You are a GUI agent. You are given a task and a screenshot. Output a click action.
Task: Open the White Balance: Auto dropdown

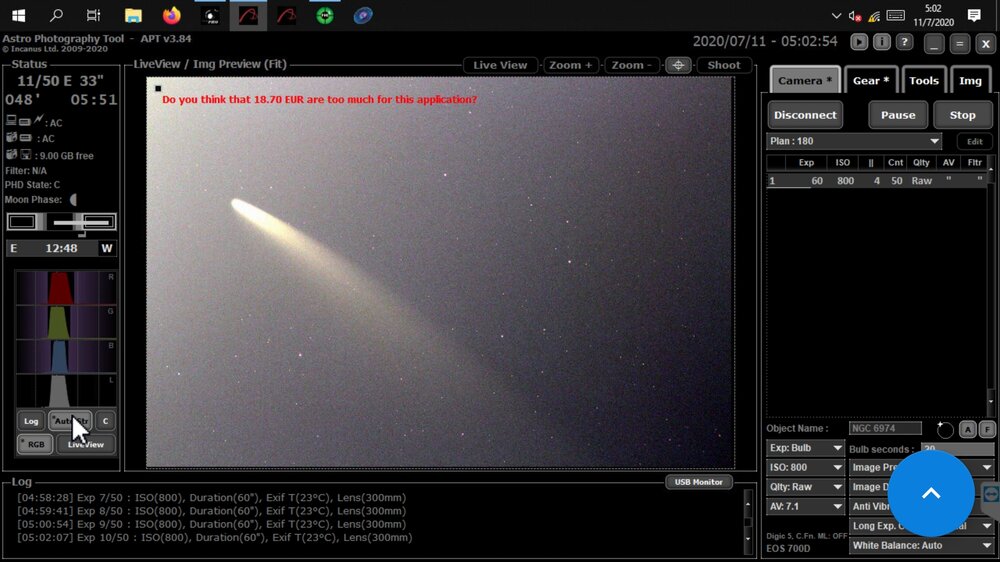click(x=921, y=545)
